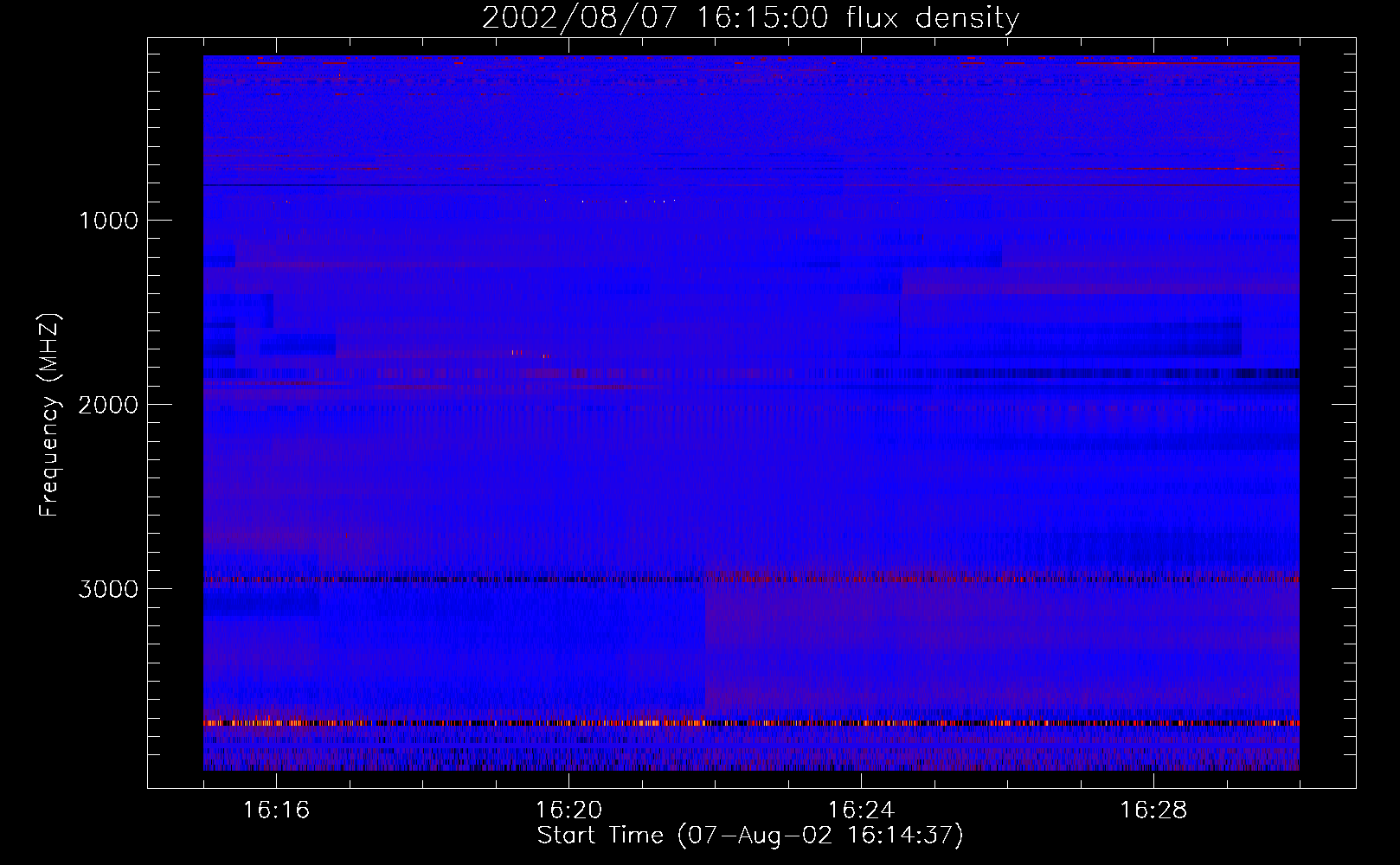The height and width of the screenshot is (865, 1400).
Task: Select the 'Frequency (MHZ)' axis label
Action: point(49,415)
